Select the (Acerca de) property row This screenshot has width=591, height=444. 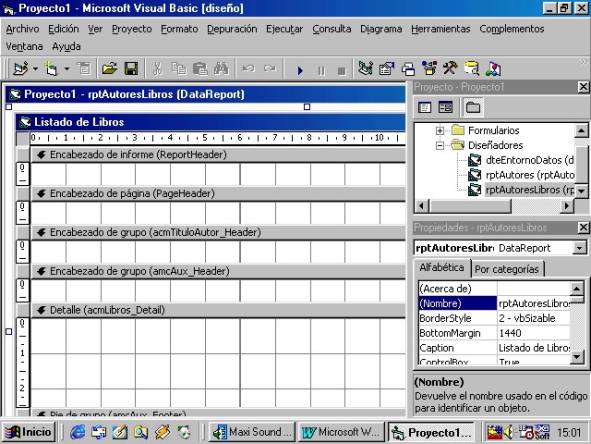[495, 289]
